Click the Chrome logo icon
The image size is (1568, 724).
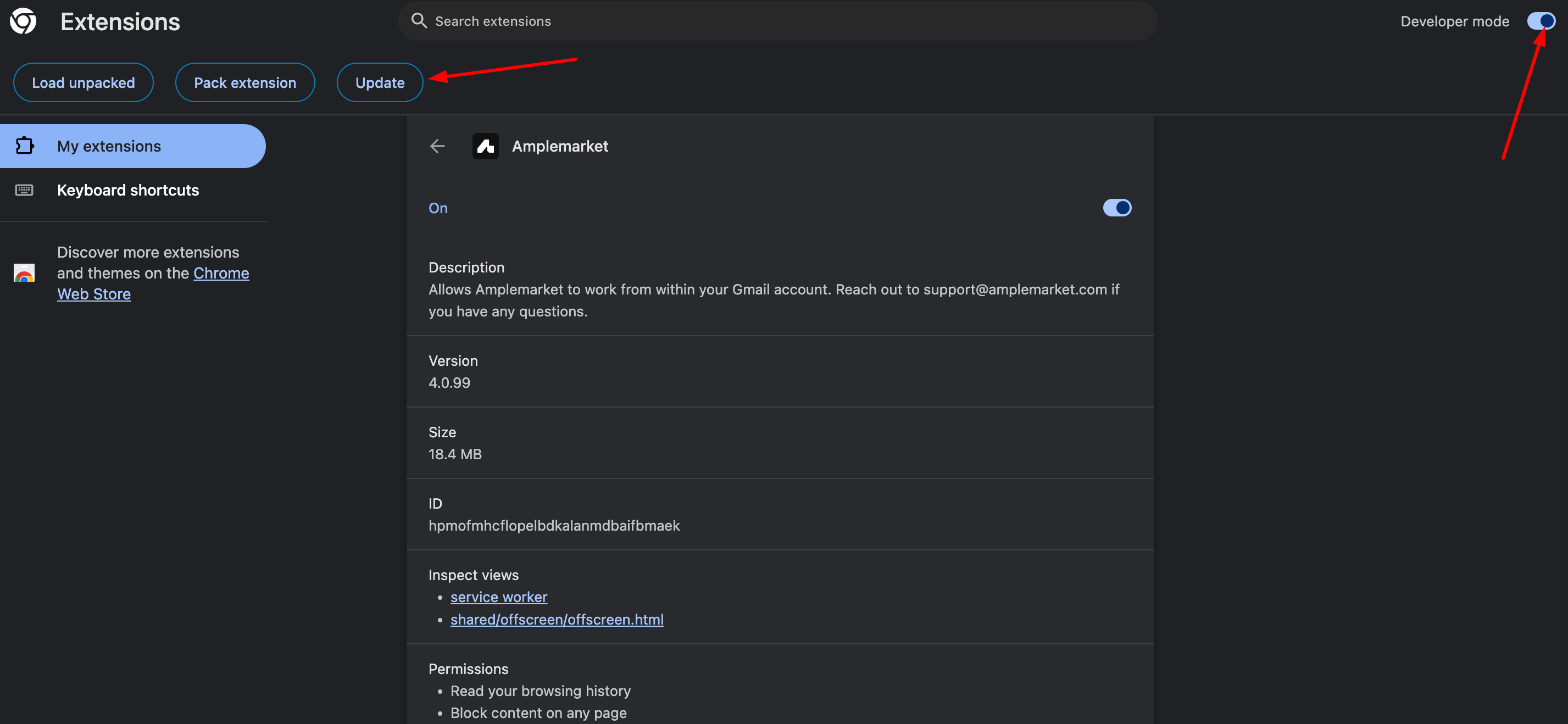point(23,21)
